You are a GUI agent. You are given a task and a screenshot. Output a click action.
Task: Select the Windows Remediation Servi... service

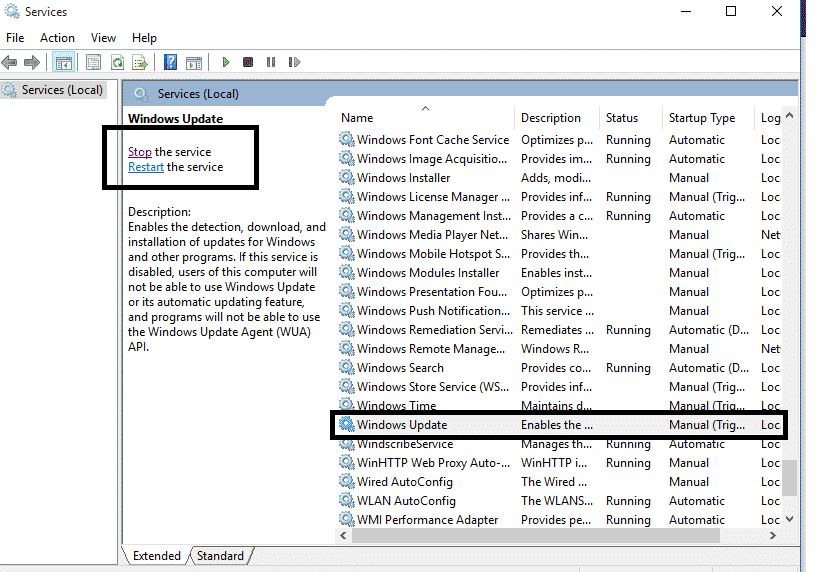(x=559, y=330)
